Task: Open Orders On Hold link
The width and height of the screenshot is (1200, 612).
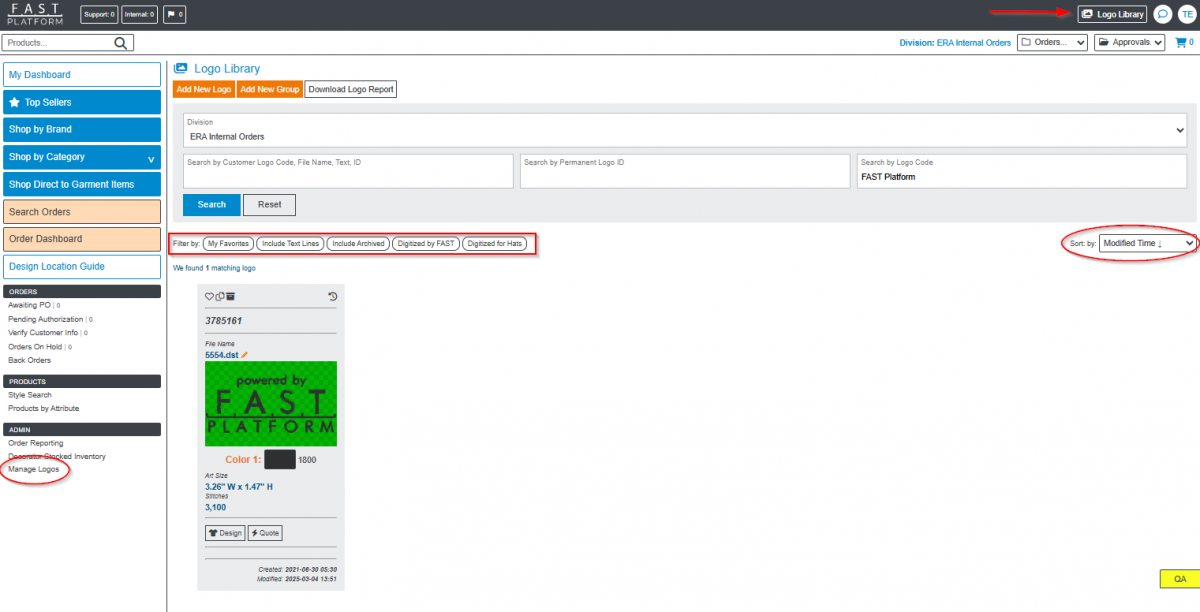Action: click(36, 347)
